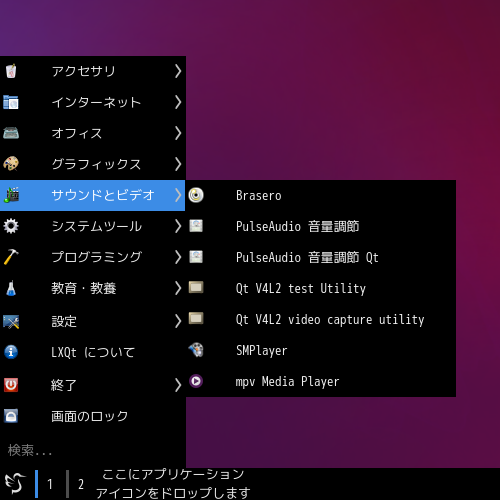Viewport: 500px width, 500px height.
Task: Open the グラフィックス menu category
Action: [93, 164]
